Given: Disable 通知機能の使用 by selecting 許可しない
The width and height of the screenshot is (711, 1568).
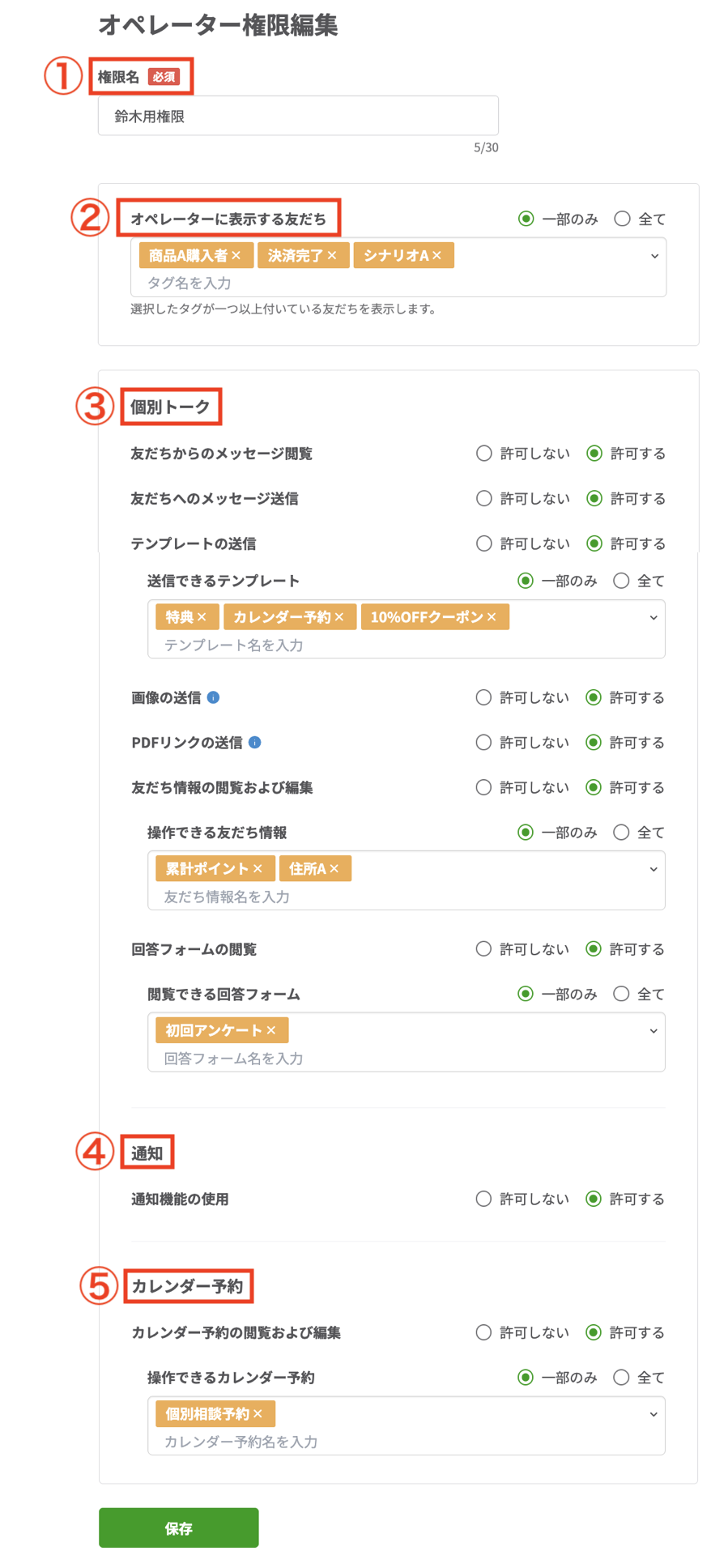Looking at the screenshot, I should tap(483, 1199).
